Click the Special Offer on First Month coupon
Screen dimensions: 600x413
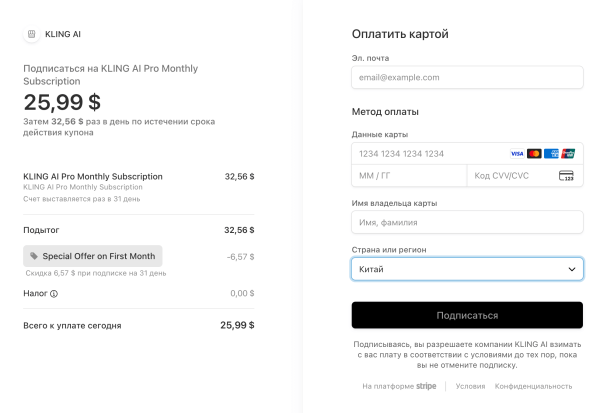[x=92, y=256]
